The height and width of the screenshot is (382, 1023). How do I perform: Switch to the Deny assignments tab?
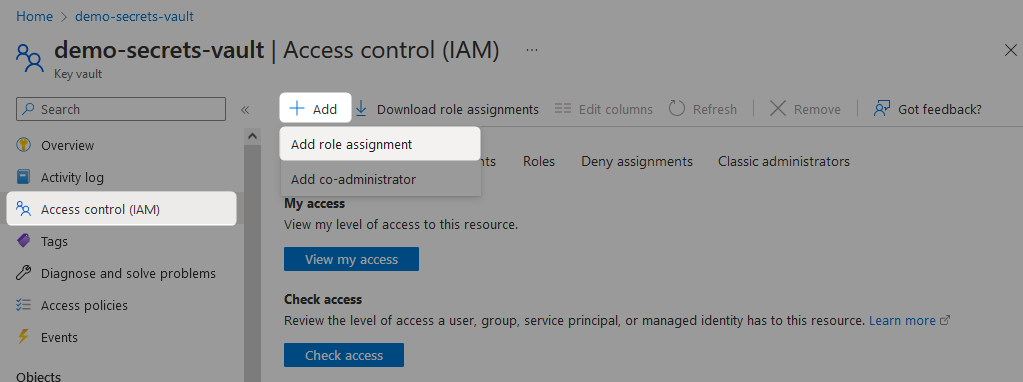[x=637, y=161]
